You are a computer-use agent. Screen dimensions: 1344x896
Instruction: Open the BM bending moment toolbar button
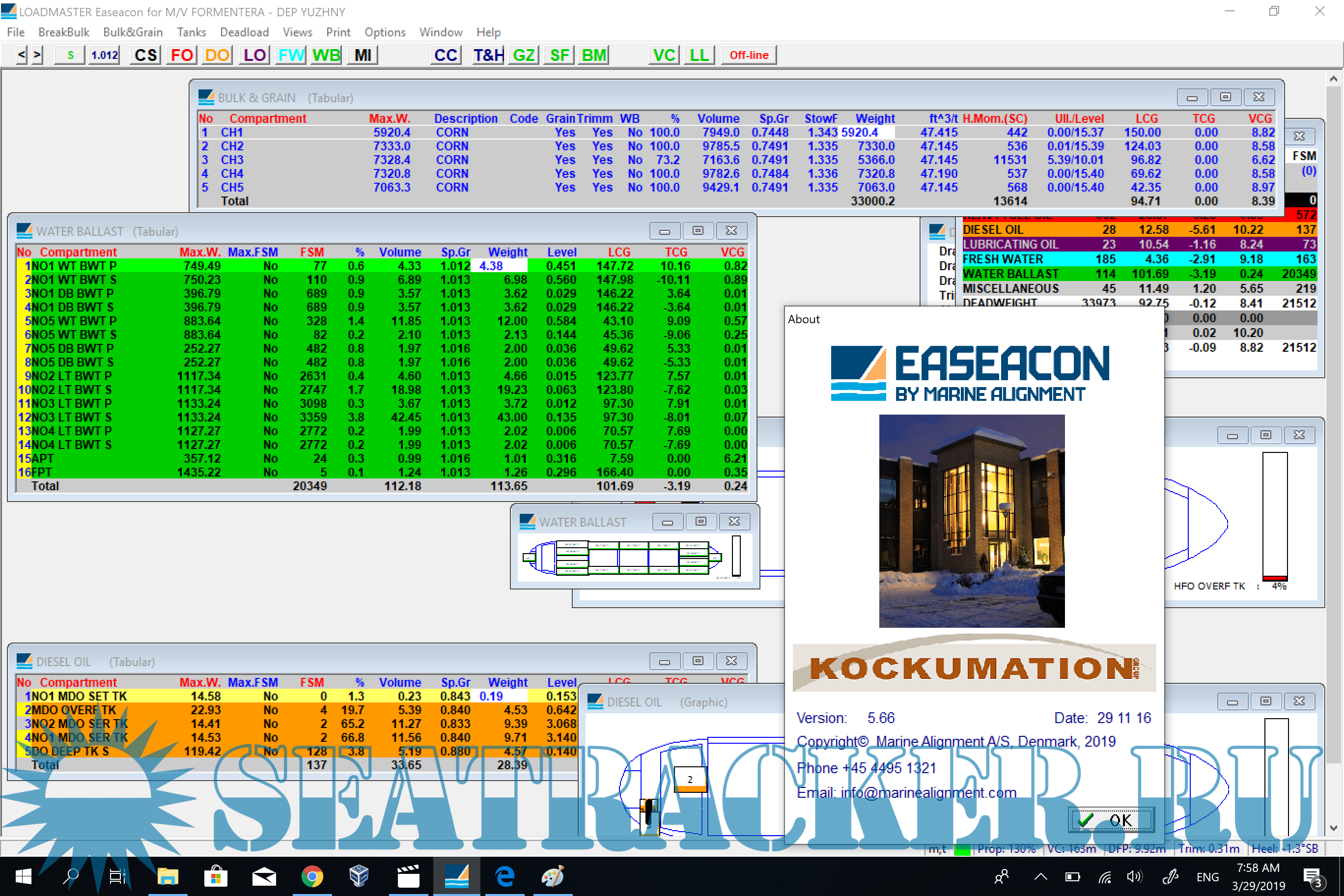pos(593,56)
